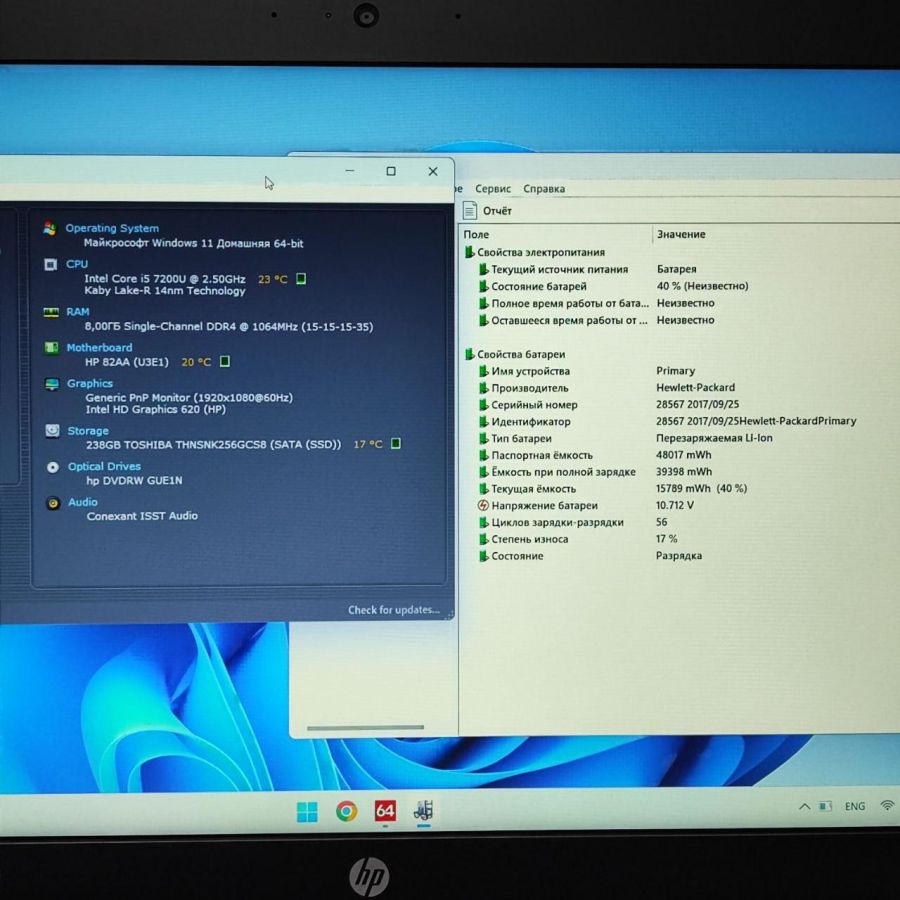
Task: Open the Operating System section link
Action: (112, 228)
